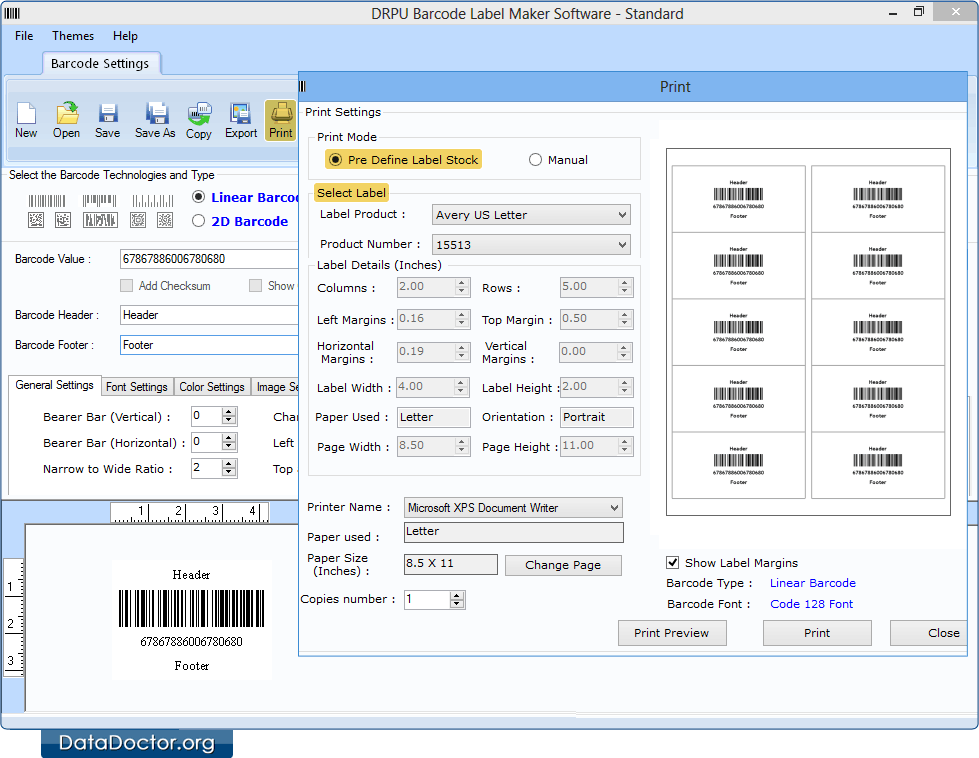Click the Rows spinner arrows

click(x=624, y=287)
